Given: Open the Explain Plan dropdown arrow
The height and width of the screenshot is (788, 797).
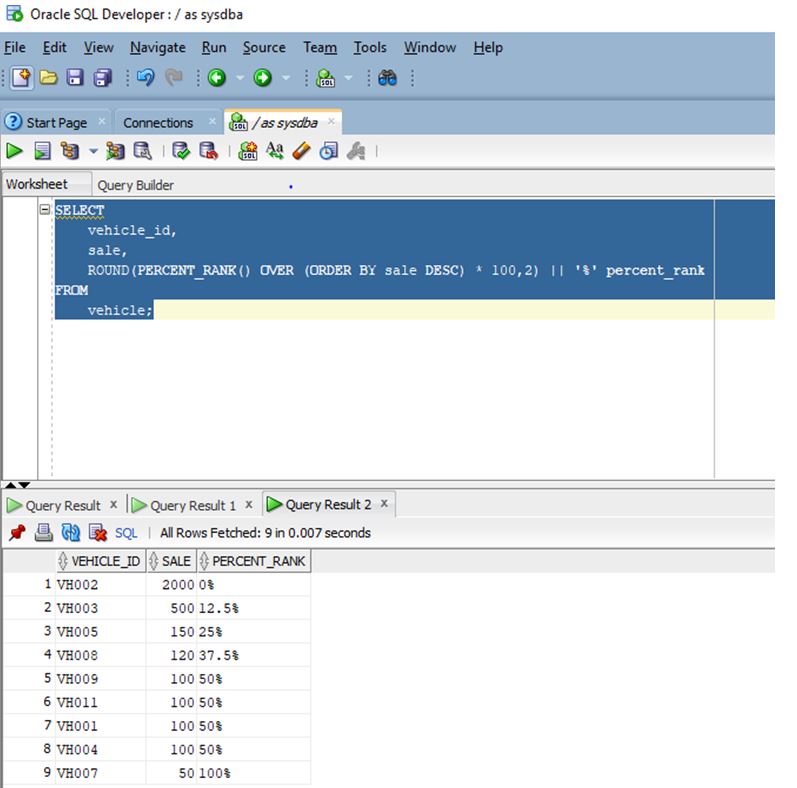Looking at the screenshot, I should (93, 151).
